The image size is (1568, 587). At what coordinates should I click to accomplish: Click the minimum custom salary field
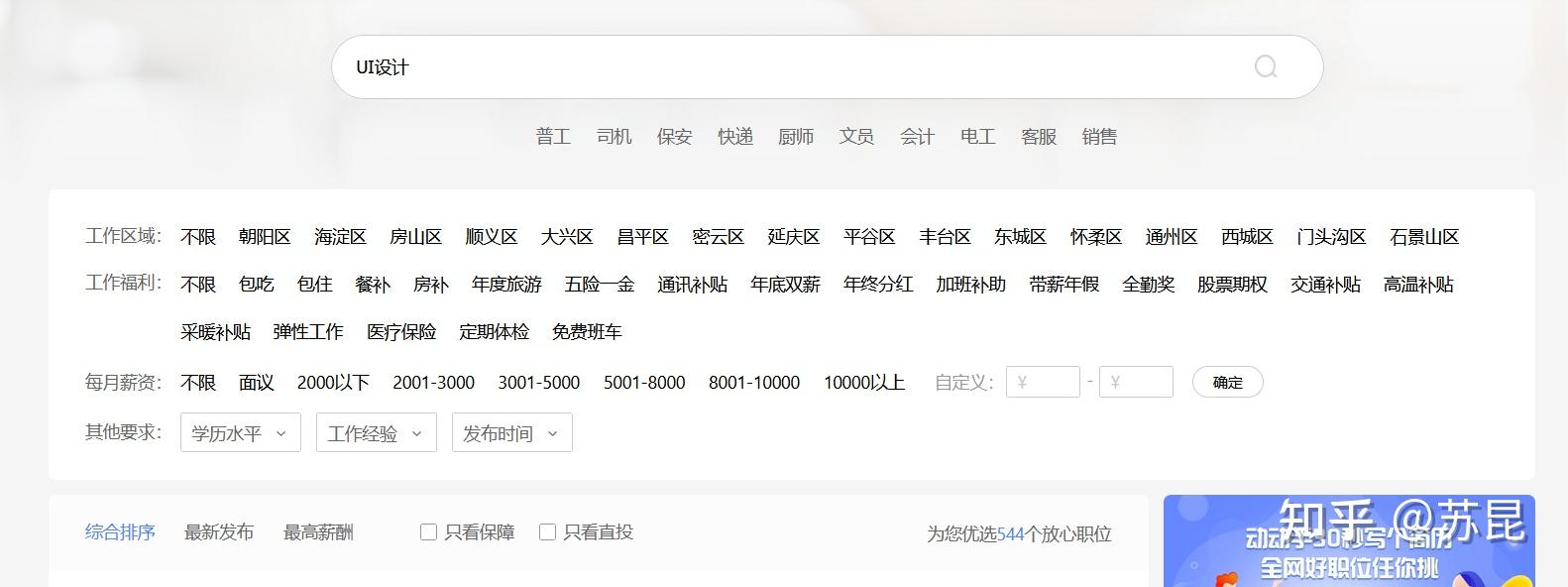(1043, 382)
